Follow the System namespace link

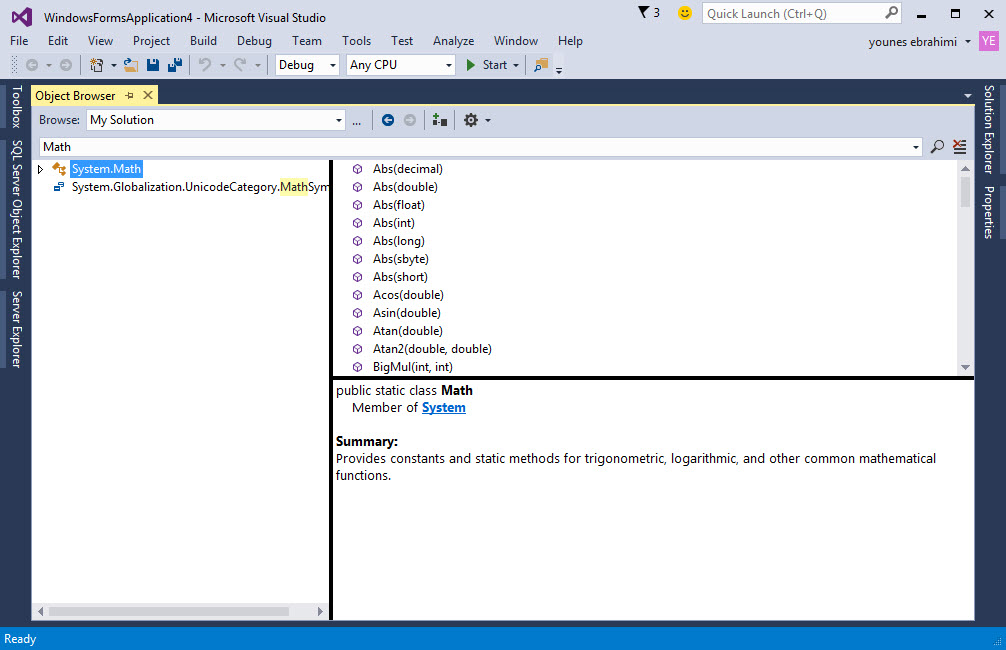[x=443, y=407]
